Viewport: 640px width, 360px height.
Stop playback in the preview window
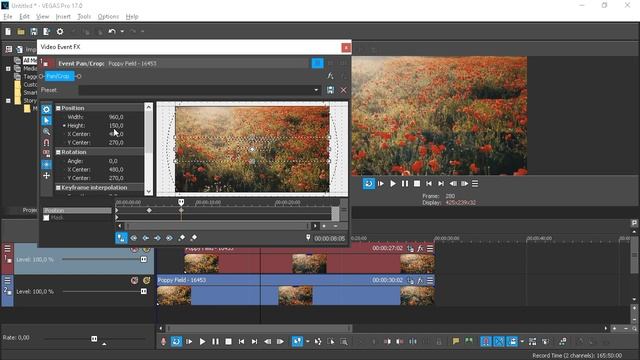pyautogui.click(x=417, y=184)
